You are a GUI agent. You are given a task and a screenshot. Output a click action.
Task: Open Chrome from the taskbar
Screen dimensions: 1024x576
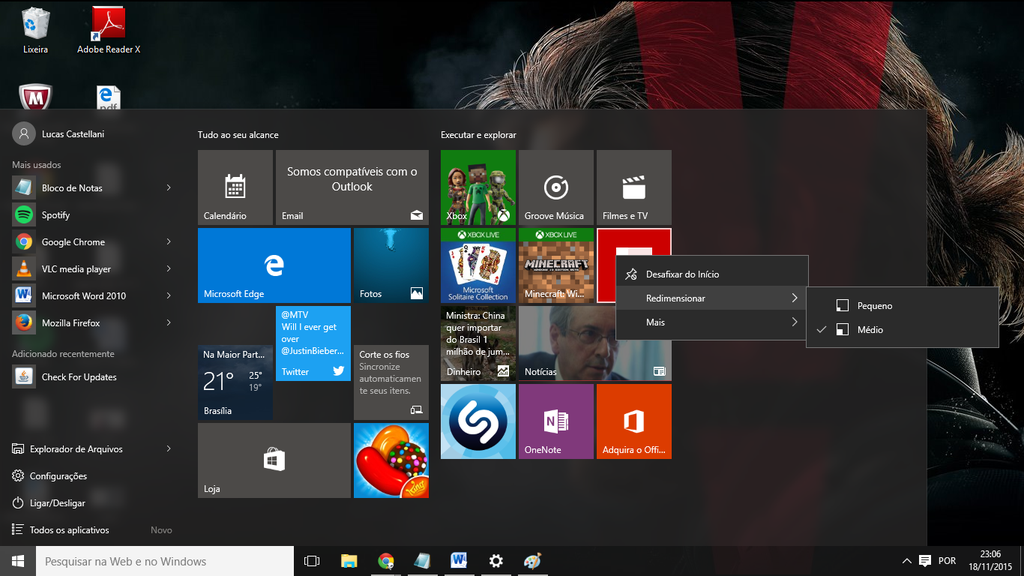[x=385, y=561]
